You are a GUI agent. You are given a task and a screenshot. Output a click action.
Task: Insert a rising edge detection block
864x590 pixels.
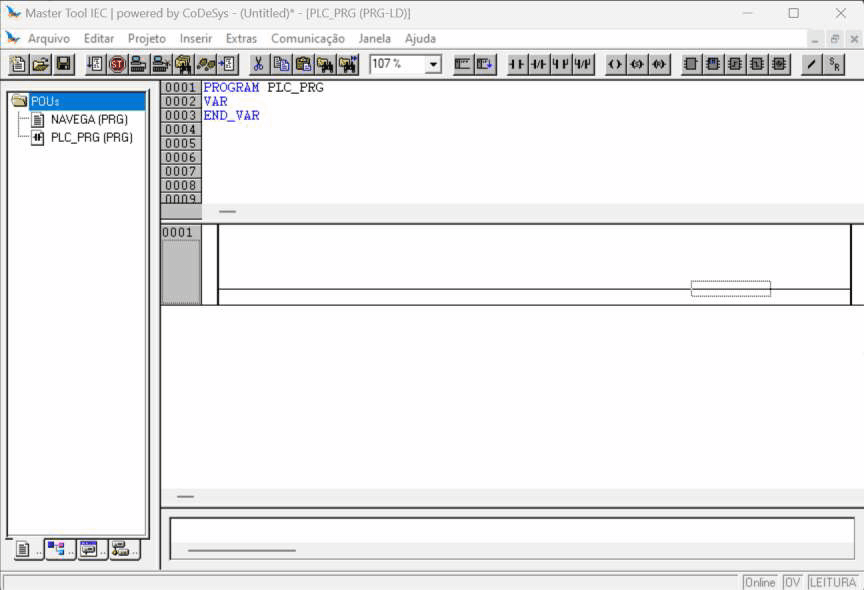735,64
